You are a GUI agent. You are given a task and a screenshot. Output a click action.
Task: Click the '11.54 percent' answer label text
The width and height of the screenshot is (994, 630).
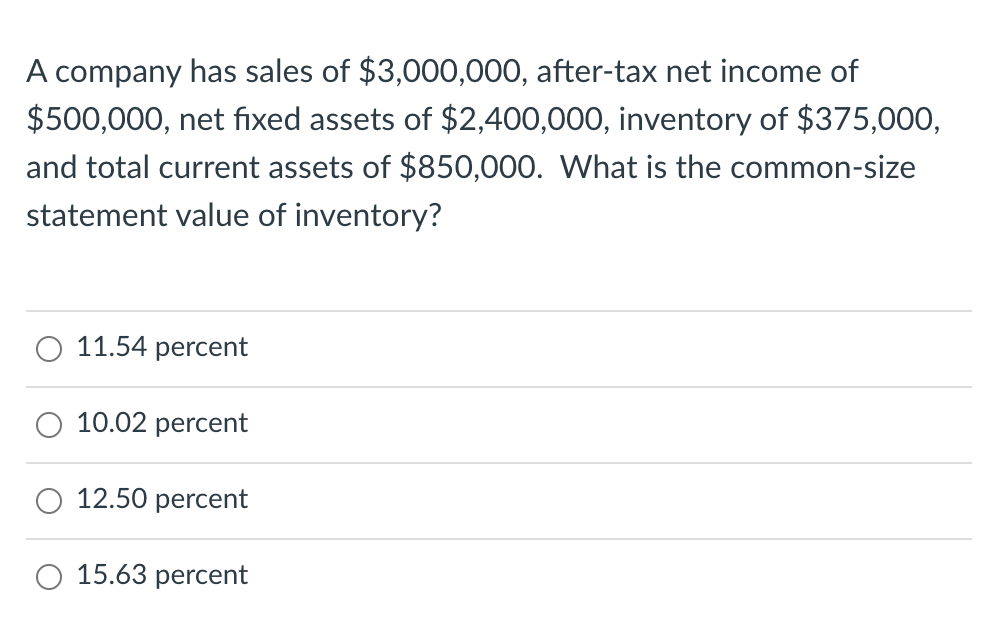[x=162, y=347]
